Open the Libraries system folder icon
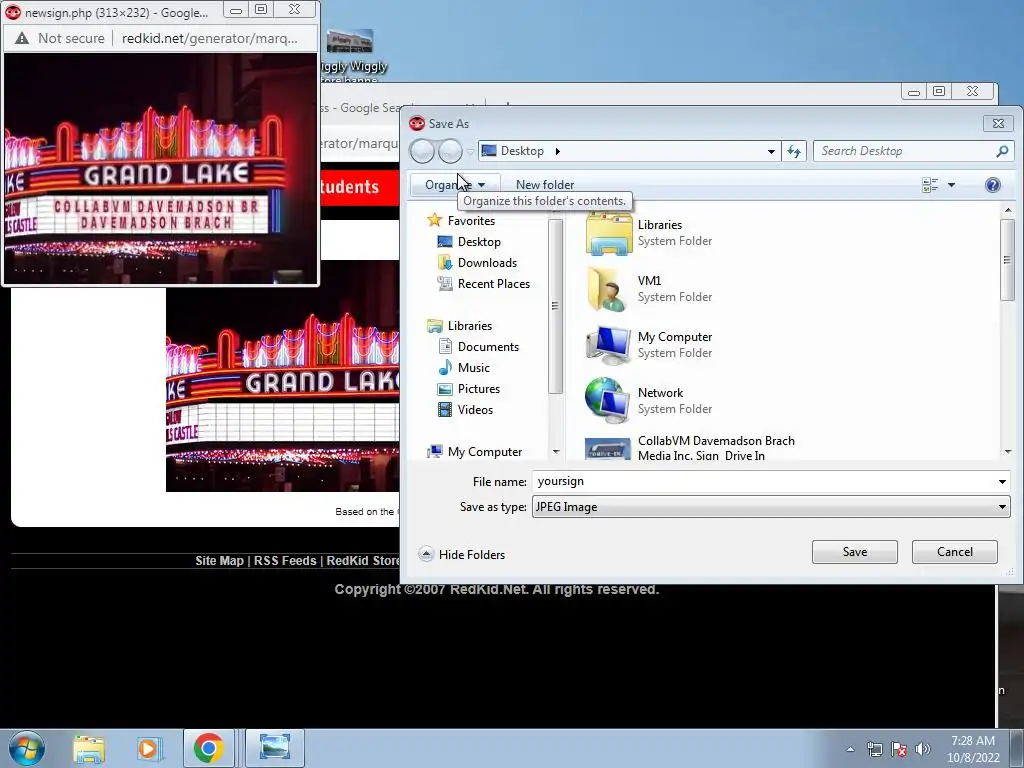This screenshot has height=768, width=1024. pyautogui.click(x=608, y=233)
